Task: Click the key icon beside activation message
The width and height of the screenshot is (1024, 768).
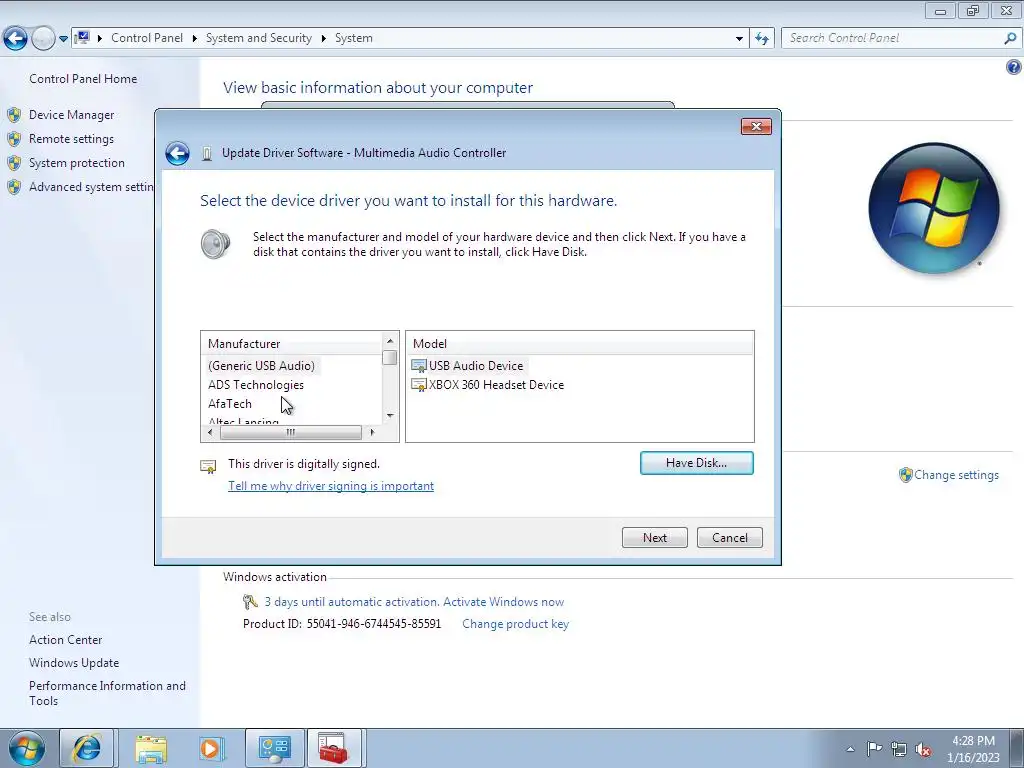Action: 250,601
